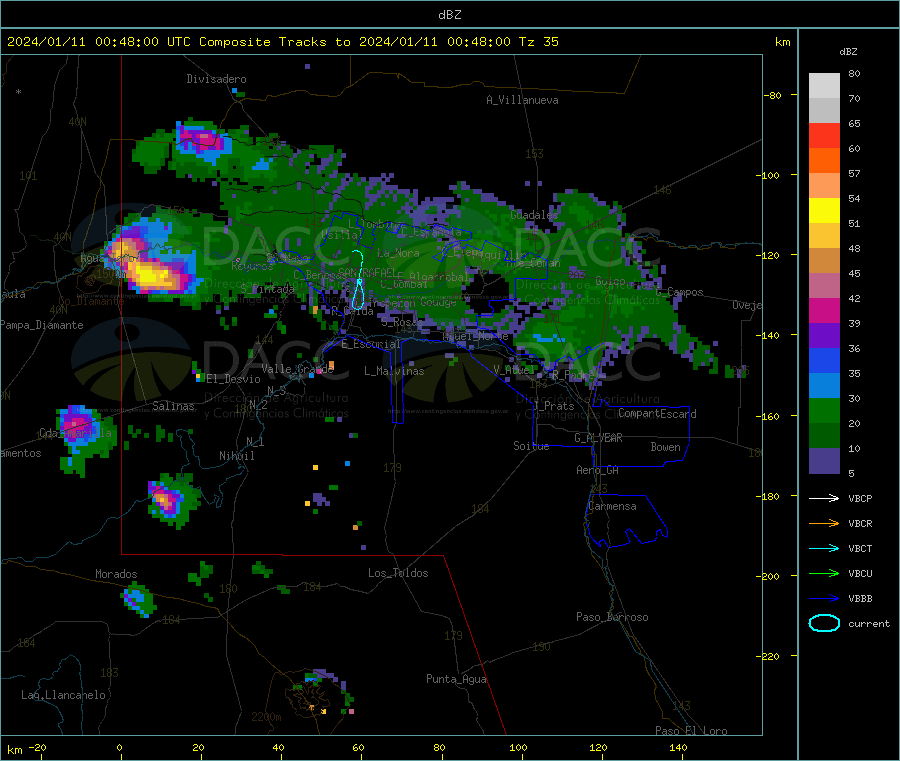The height and width of the screenshot is (761, 900).
Task: Select the 39 dBZ magenta color swatch
Action: coord(824,310)
